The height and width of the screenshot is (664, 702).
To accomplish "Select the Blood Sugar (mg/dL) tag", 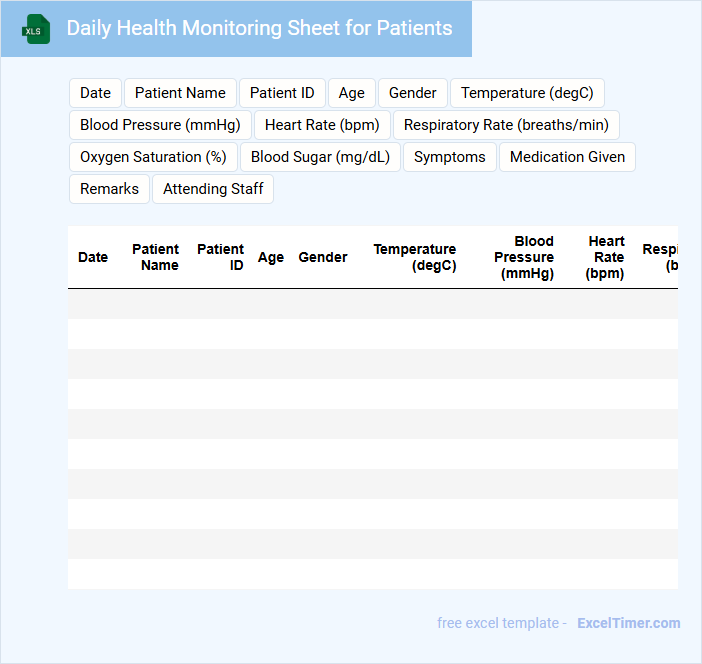I will 320,157.
